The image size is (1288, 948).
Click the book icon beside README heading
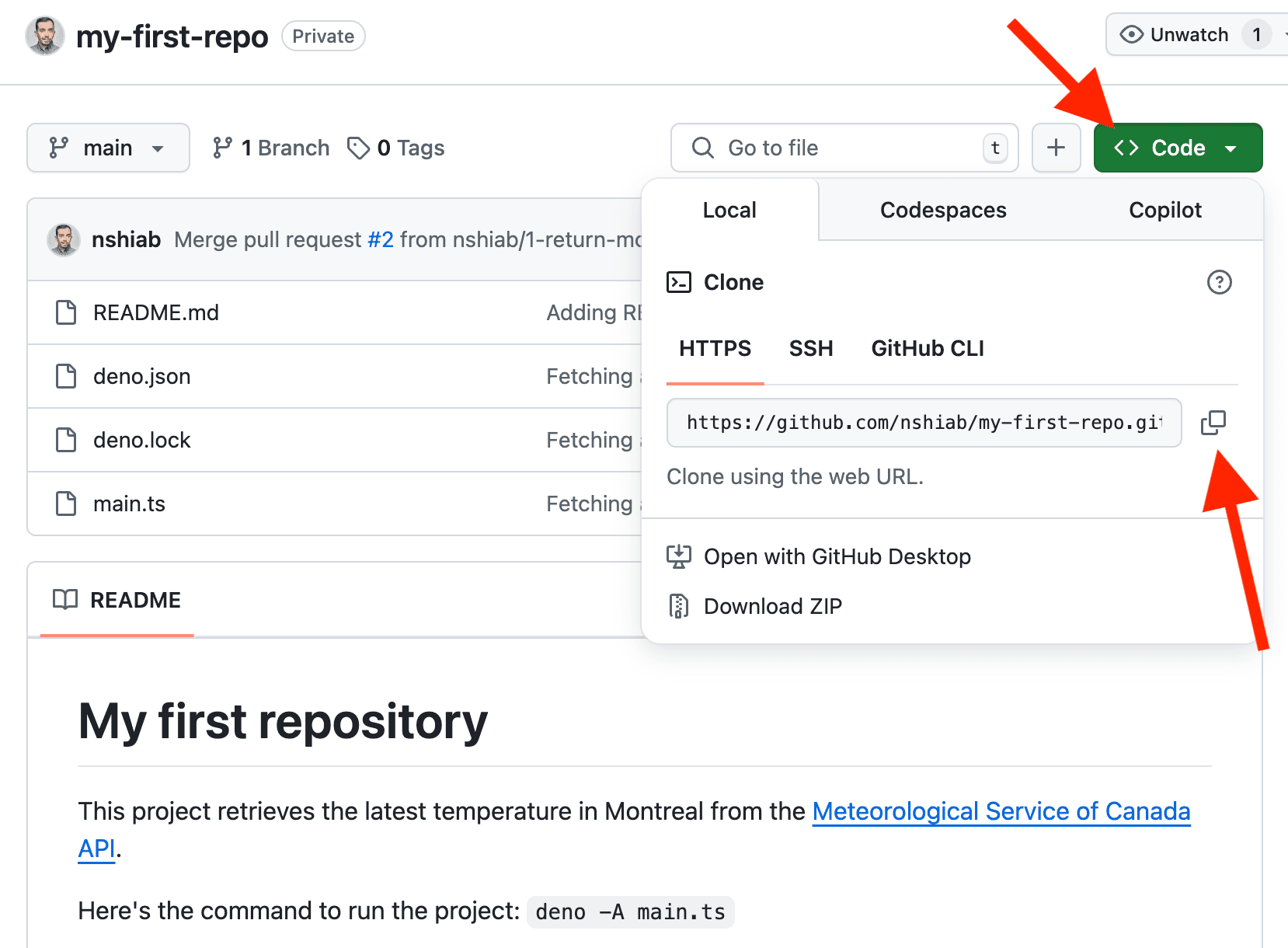pyautogui.click(x=65, y=599)
